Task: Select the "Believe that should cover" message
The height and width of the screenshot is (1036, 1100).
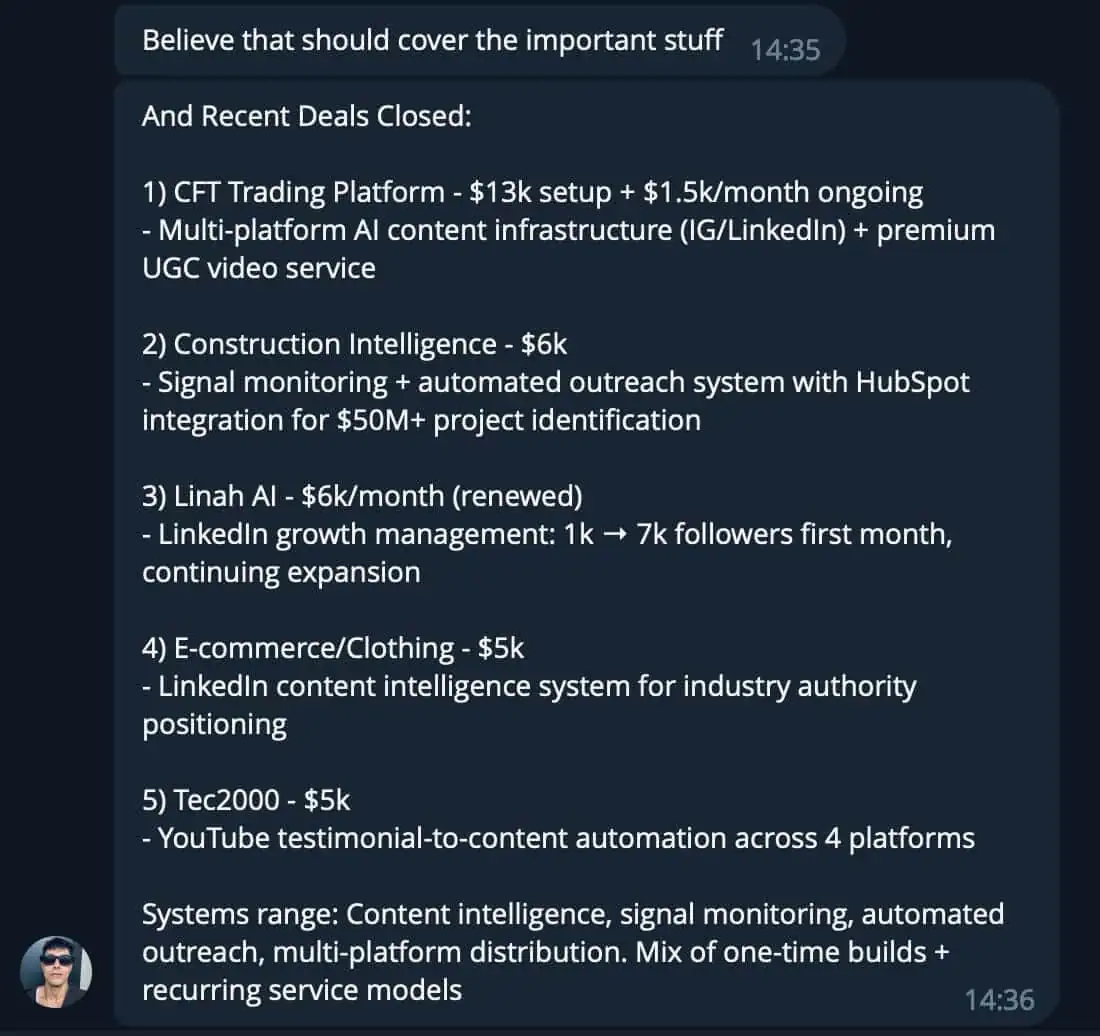Action: tap(432, 40)
